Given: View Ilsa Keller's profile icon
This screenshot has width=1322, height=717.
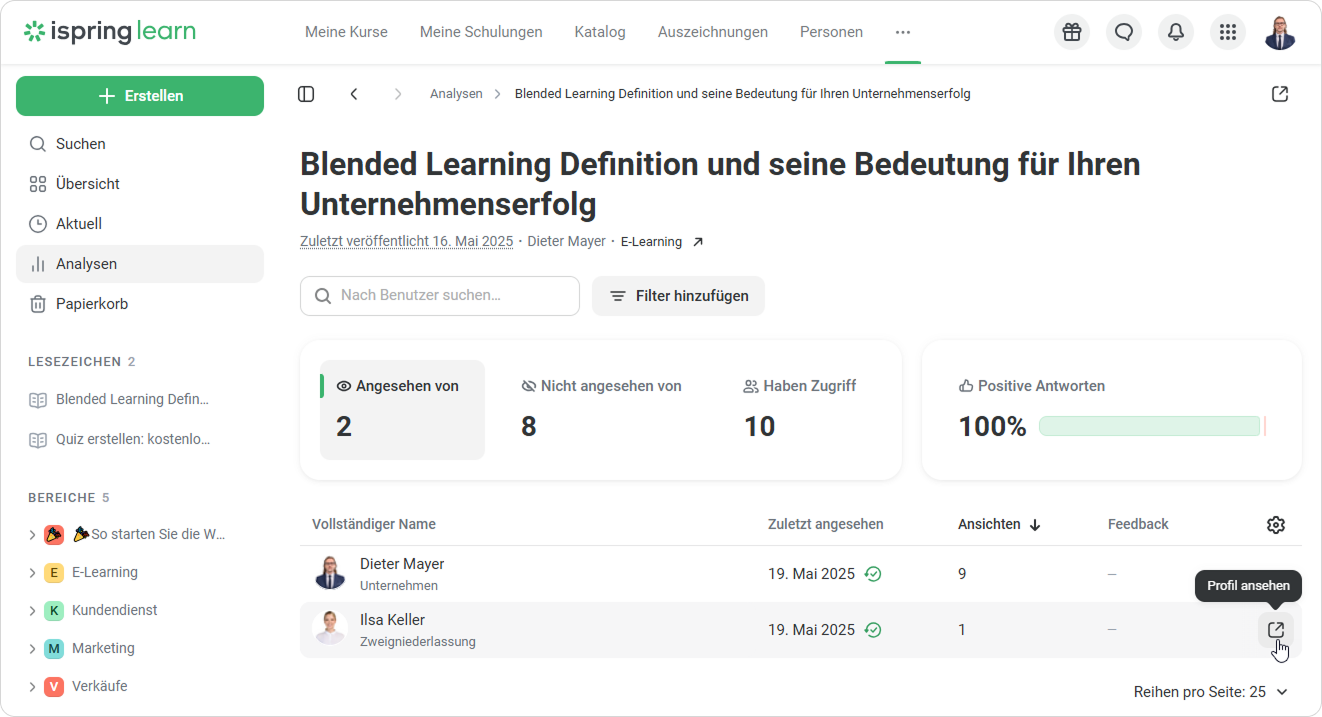Looking at the screenshot, I should [1275, 630].
